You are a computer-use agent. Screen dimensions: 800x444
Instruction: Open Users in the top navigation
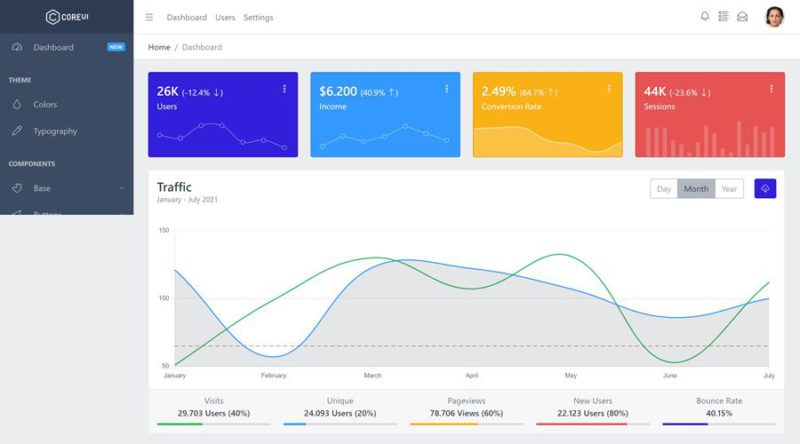coord(225,17)
